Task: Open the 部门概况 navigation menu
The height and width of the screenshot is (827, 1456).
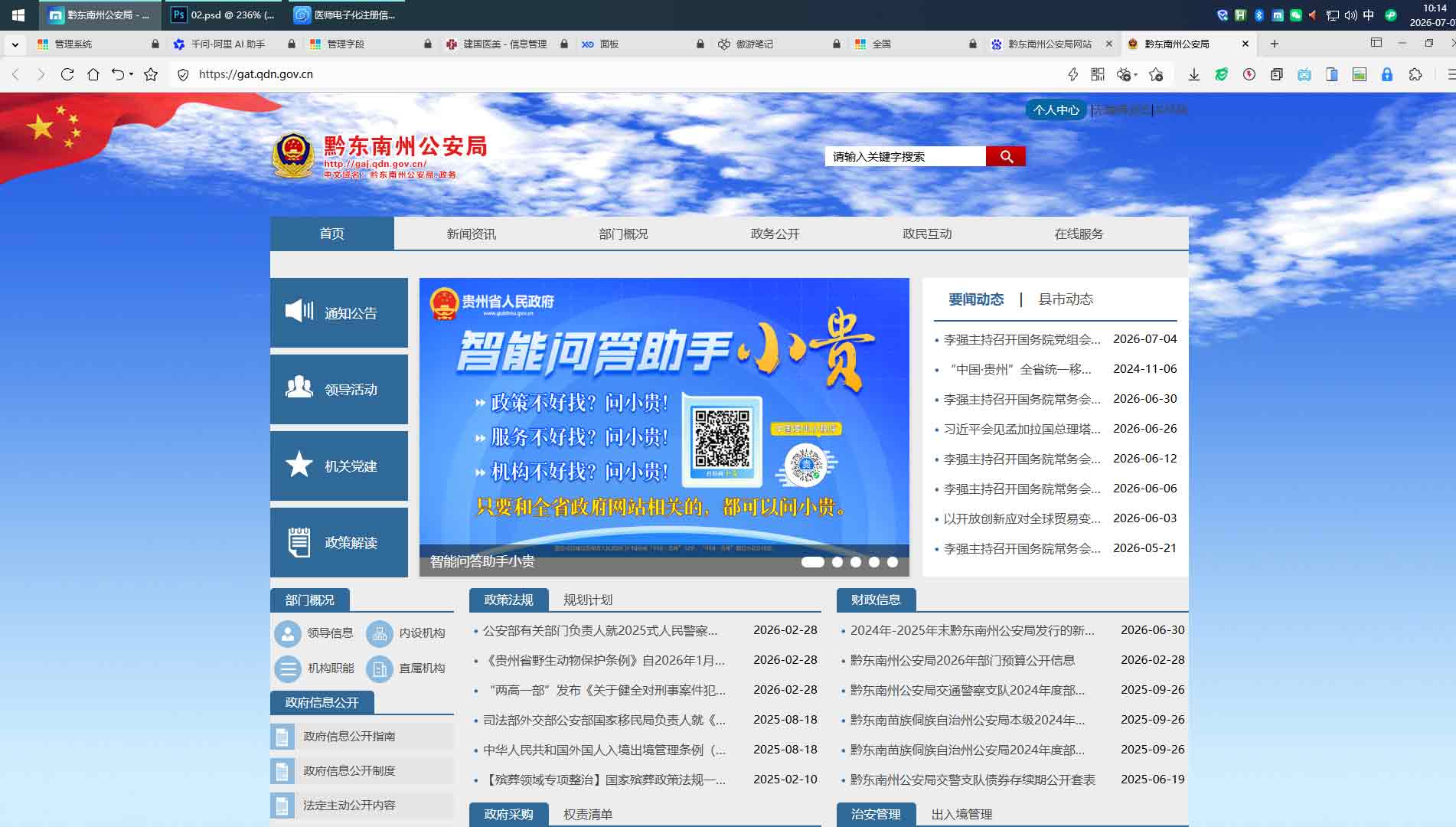Action: click(x=623, y=234)
